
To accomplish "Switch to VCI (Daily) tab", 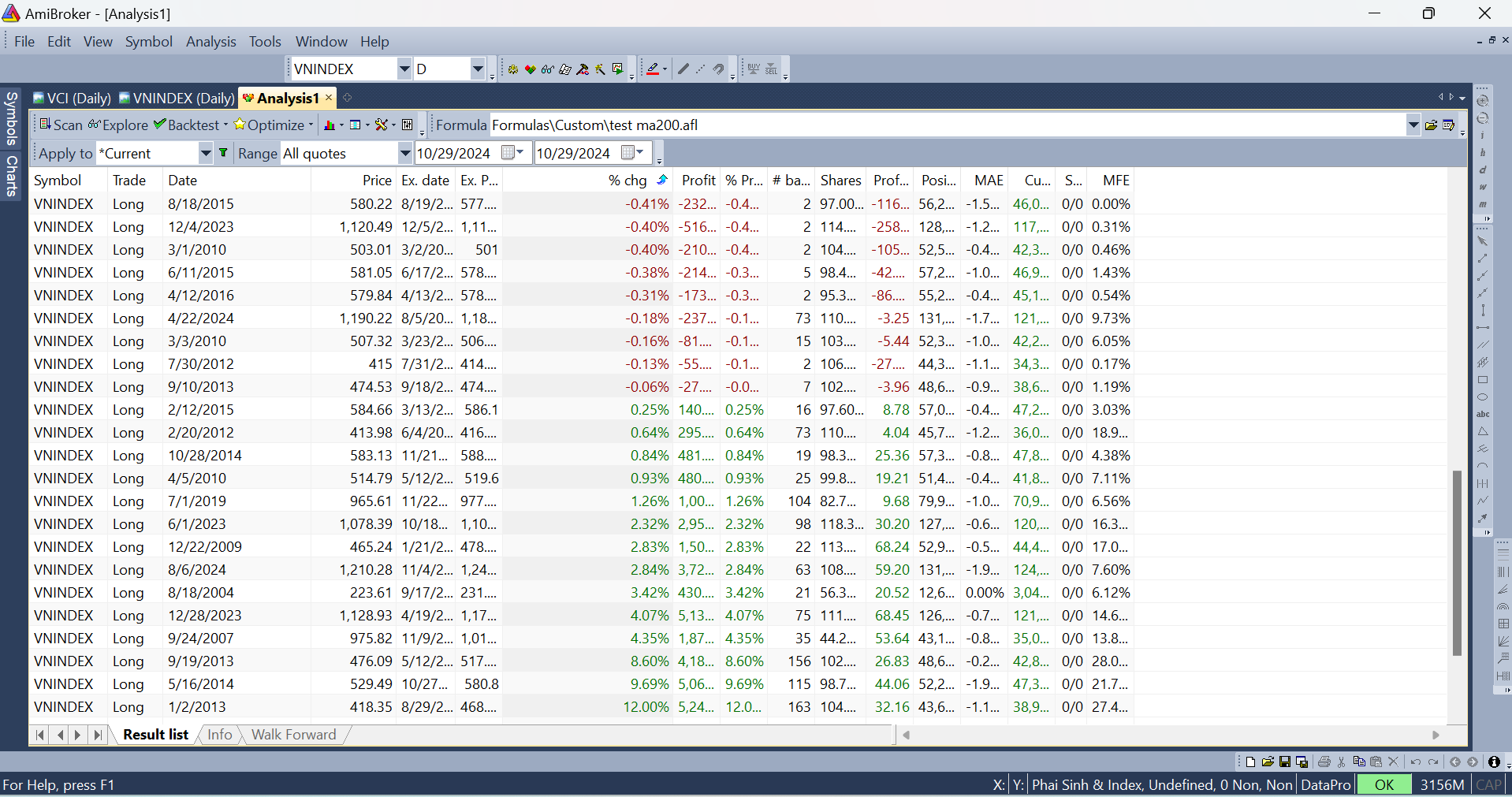I will point(72,99).
